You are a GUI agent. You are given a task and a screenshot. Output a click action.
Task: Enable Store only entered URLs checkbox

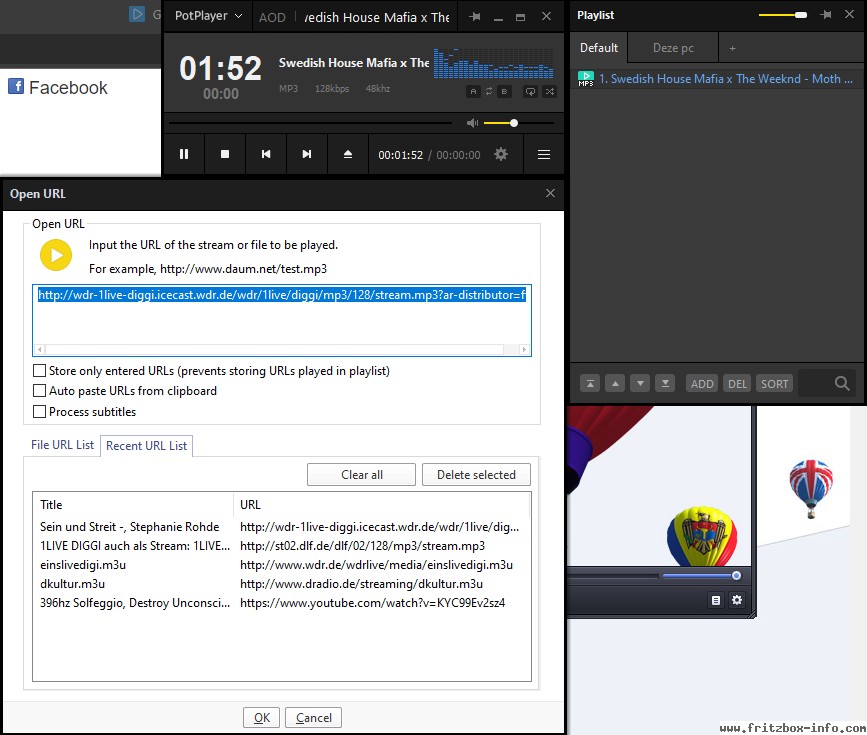pyautogui.click(x=39, y=371)
